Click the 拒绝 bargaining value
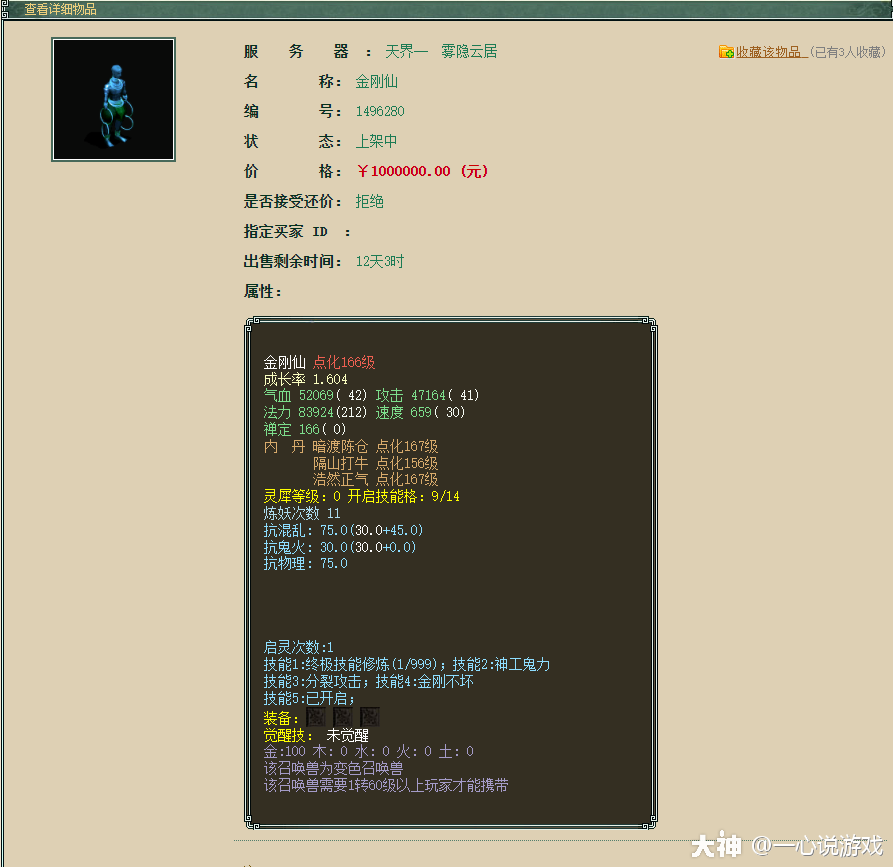This screenshot has height=867, width=893. pyautogui.click(x=370, y=201)
